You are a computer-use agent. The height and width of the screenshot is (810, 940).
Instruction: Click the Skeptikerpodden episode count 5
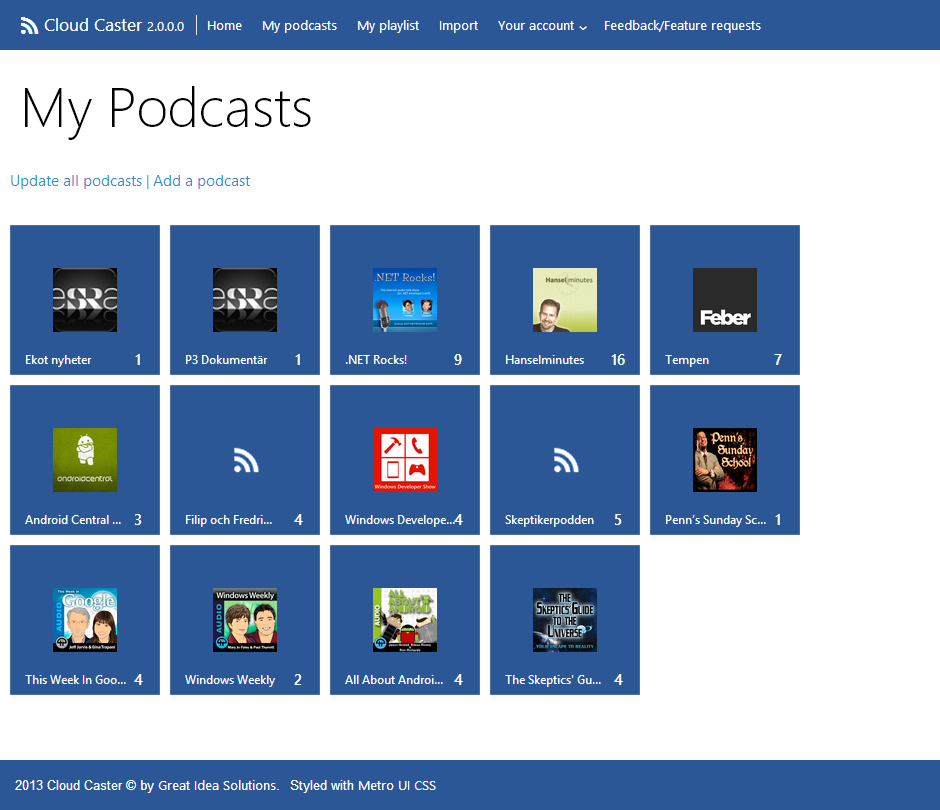(x=618, y=520)
